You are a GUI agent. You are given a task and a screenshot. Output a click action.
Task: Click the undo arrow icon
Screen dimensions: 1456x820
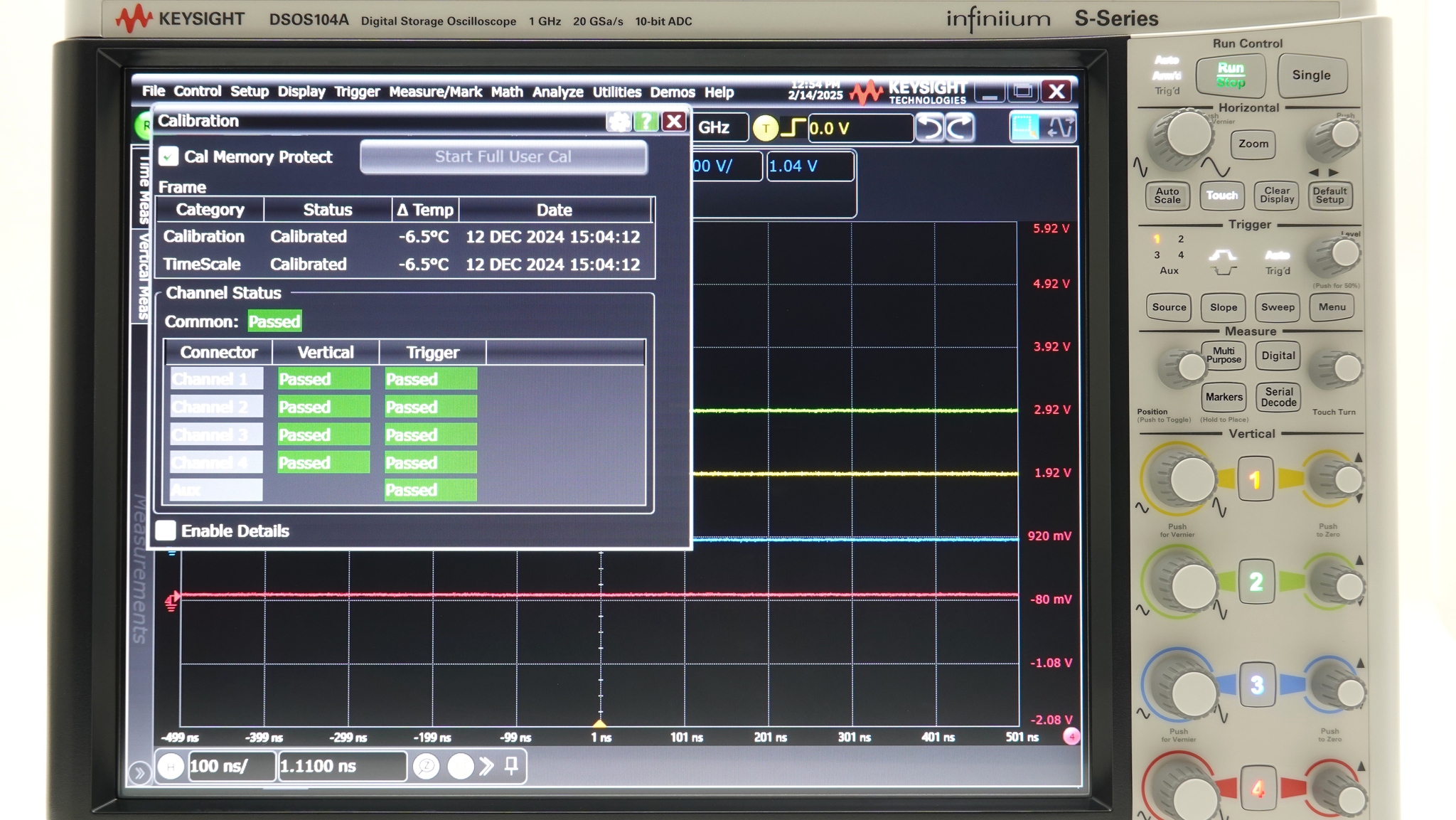930,128
